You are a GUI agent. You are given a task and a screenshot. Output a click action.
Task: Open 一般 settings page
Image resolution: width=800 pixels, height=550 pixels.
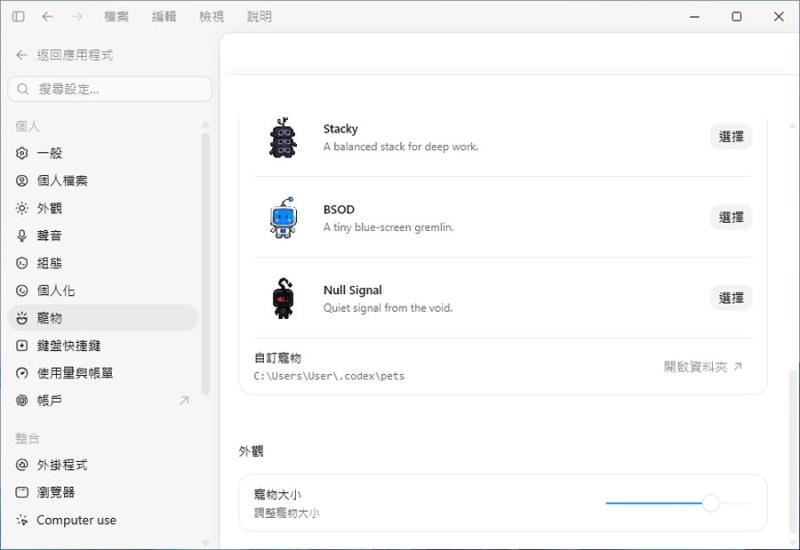[x=103, y=153]
